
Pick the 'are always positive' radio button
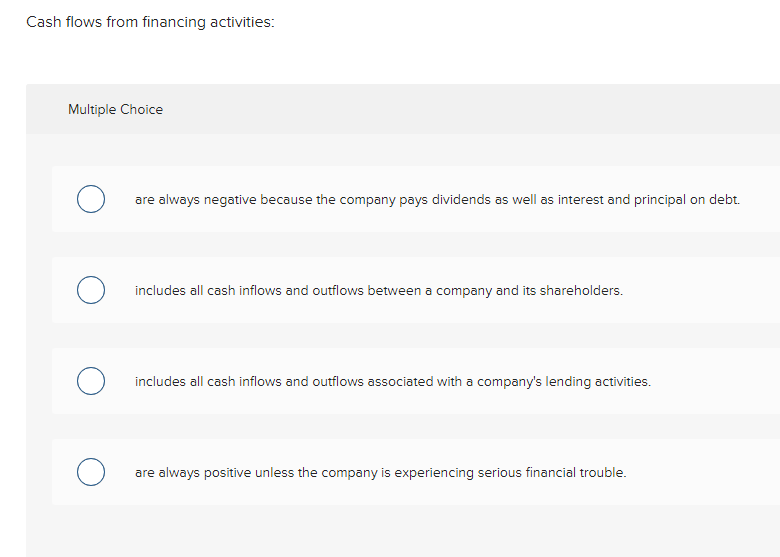[91, 472]
